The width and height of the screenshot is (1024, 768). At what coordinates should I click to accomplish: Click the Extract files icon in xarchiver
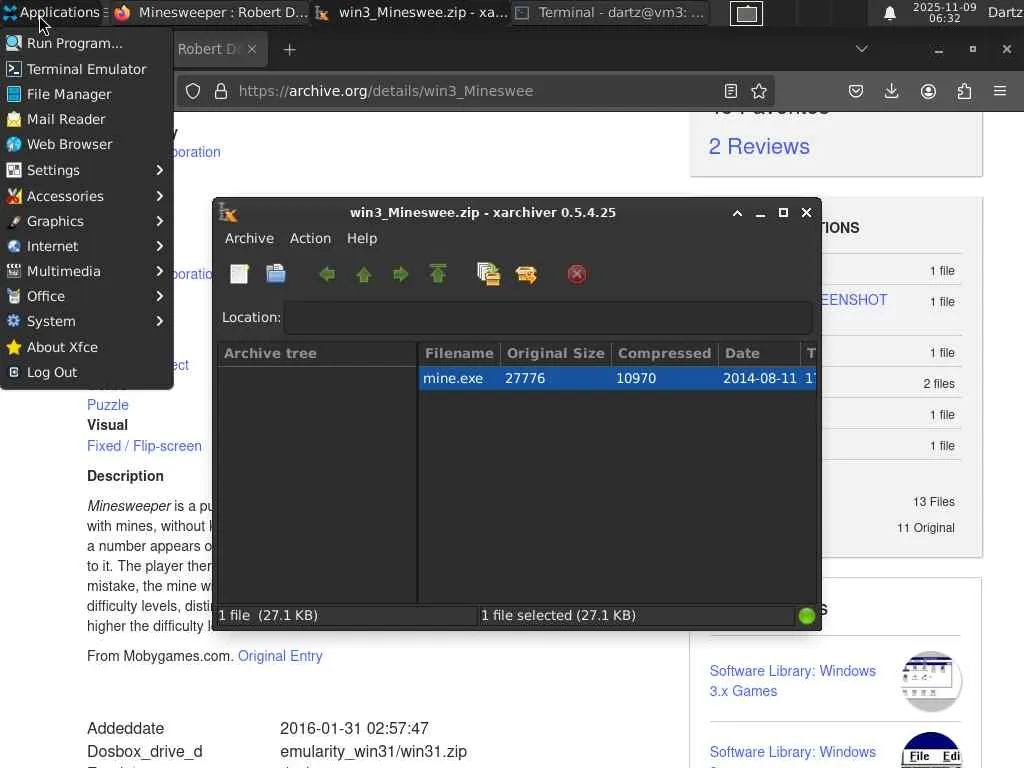click(526, 274)
